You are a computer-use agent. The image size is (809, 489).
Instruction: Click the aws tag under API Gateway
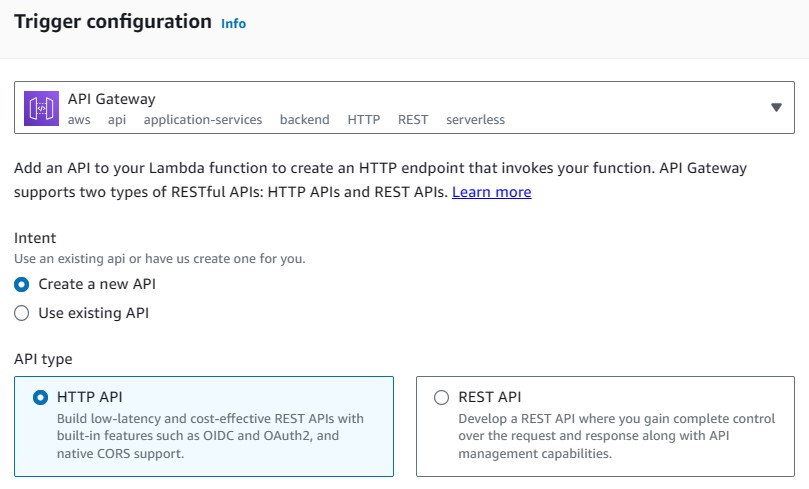79,120
